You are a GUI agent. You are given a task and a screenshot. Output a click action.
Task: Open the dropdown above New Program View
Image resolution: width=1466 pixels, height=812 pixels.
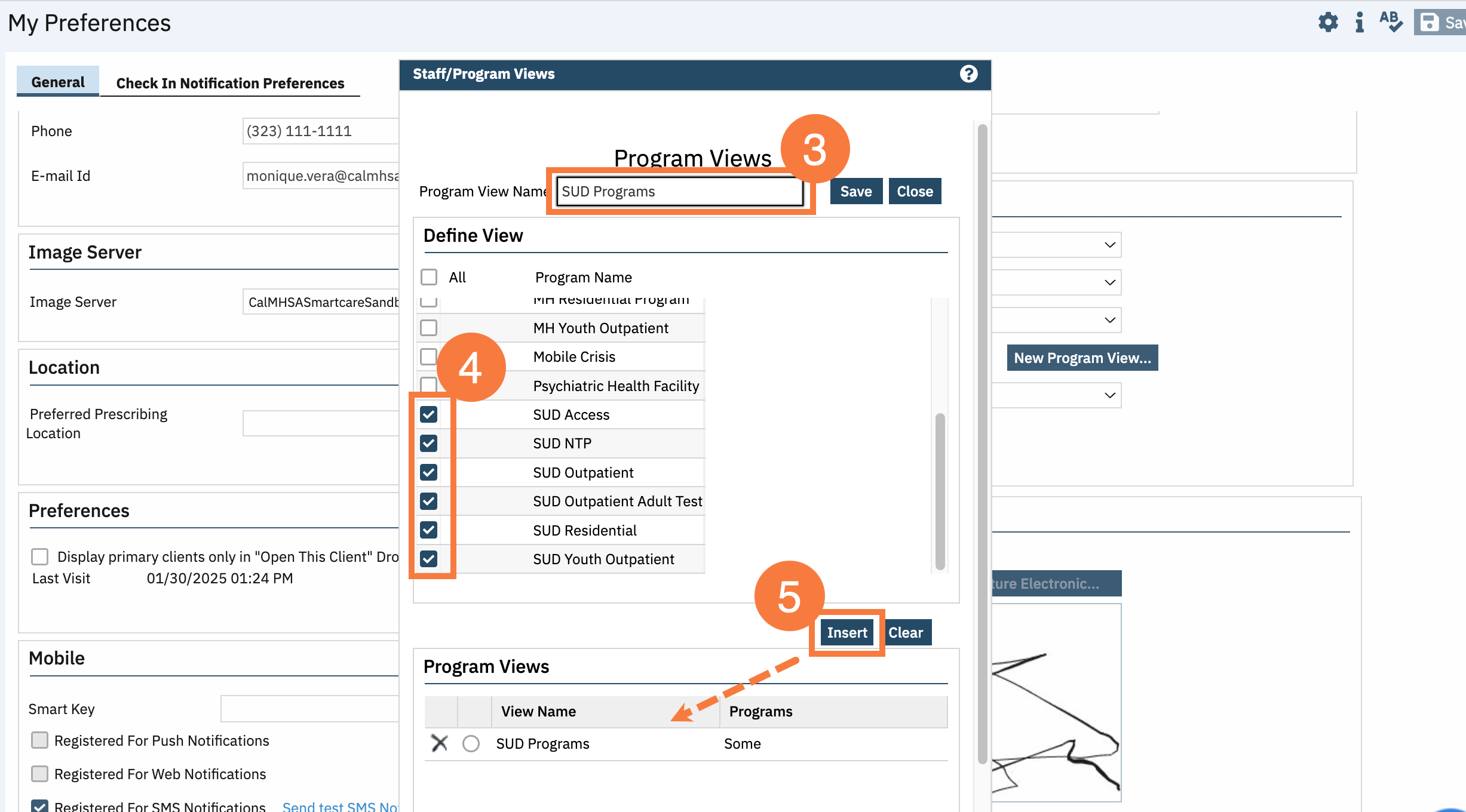click(1109, 320)
